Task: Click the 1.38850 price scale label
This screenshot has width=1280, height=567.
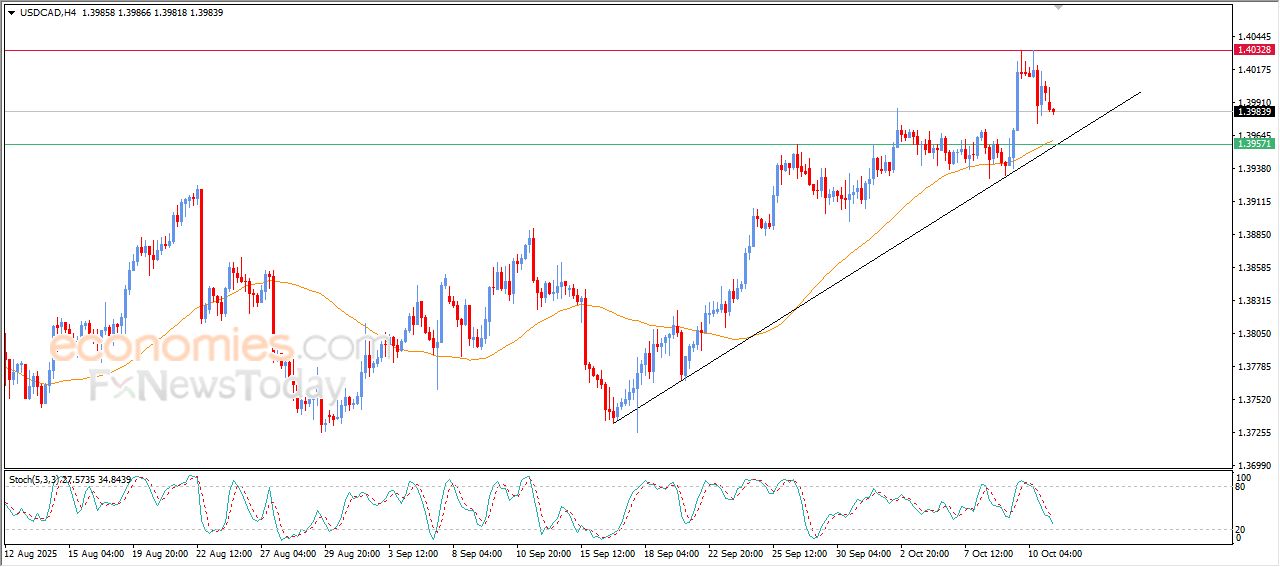Action: [1253, 235]
